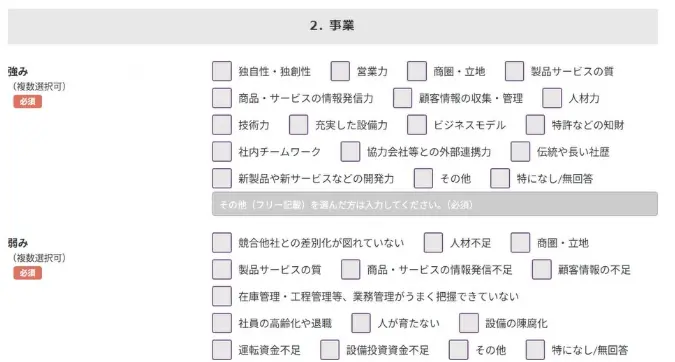Check その他 in the 強み section
Viewport: 675px width, 362px height.
tap(423, 178)
